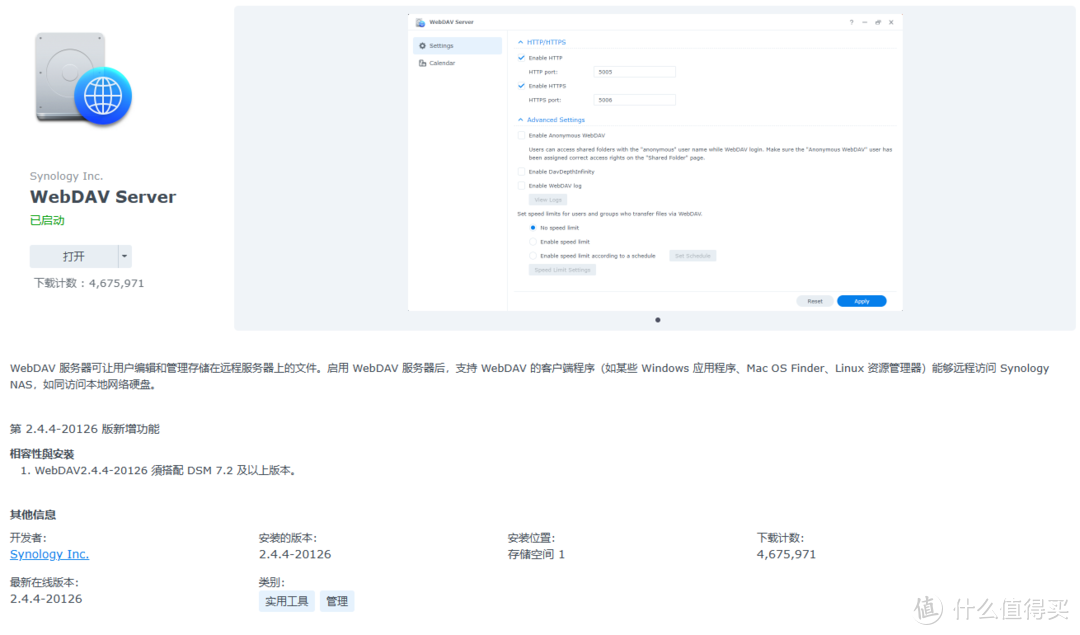Enable Anonymous WebDAV checkbox
The height and width of the screenshot is (635, 1080).
(x=521, y=136)
